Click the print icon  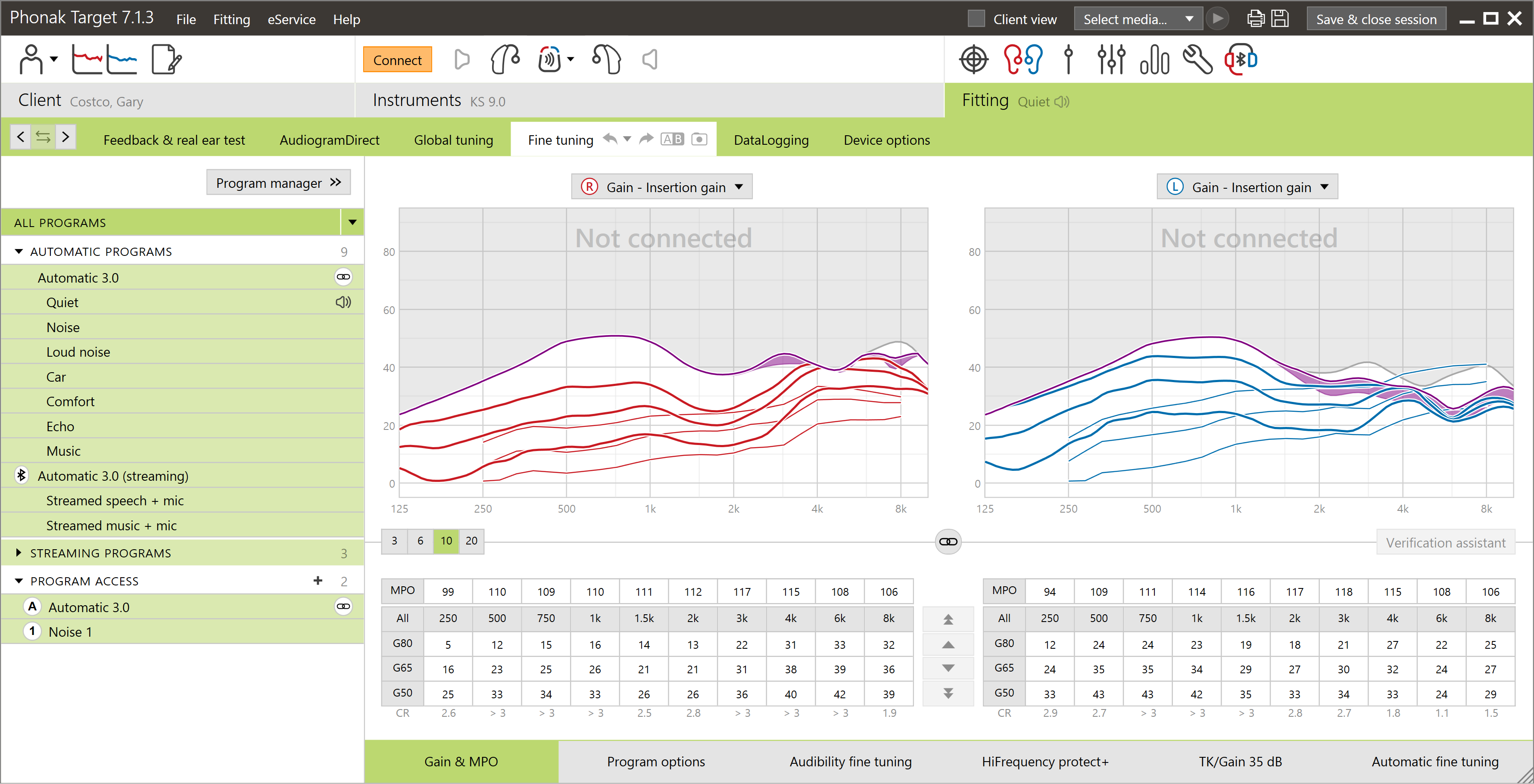point(1256,19)
